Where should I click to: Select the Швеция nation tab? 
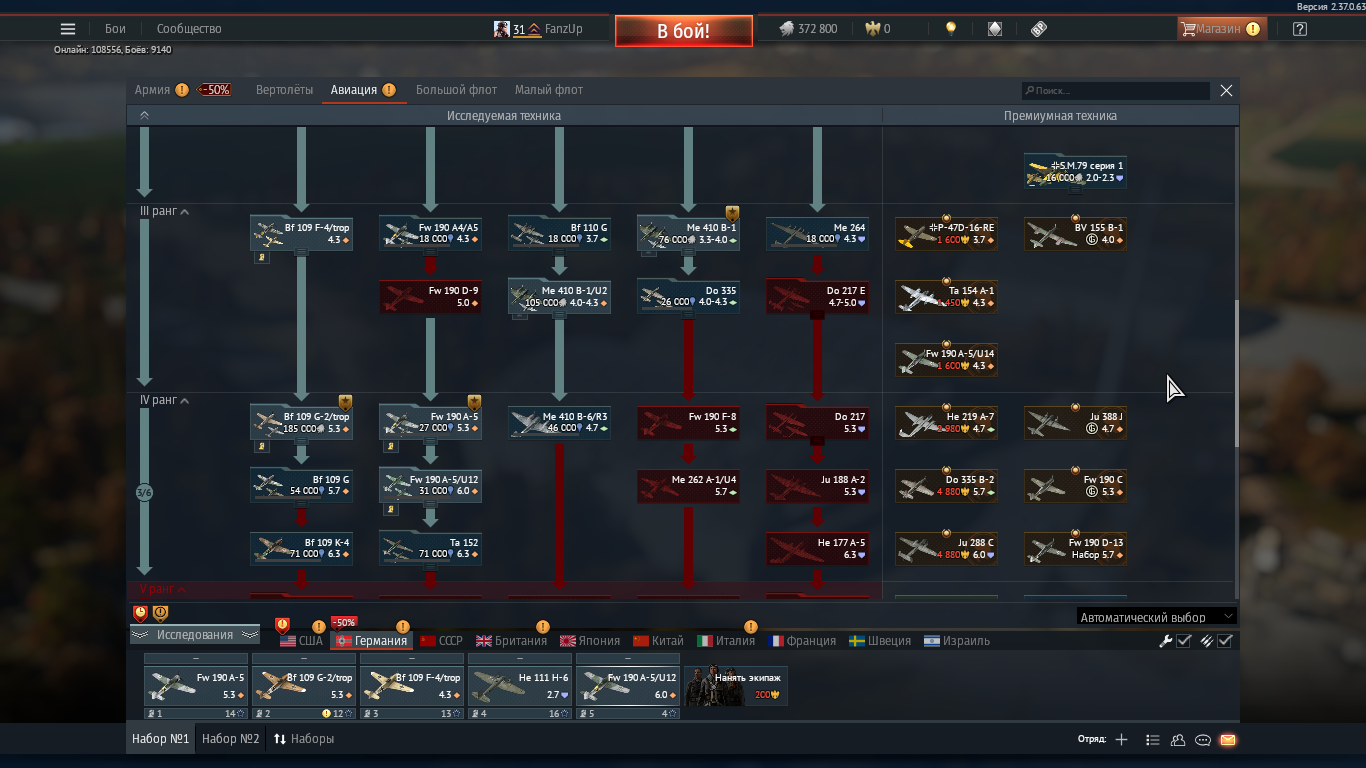coord(880,641)
